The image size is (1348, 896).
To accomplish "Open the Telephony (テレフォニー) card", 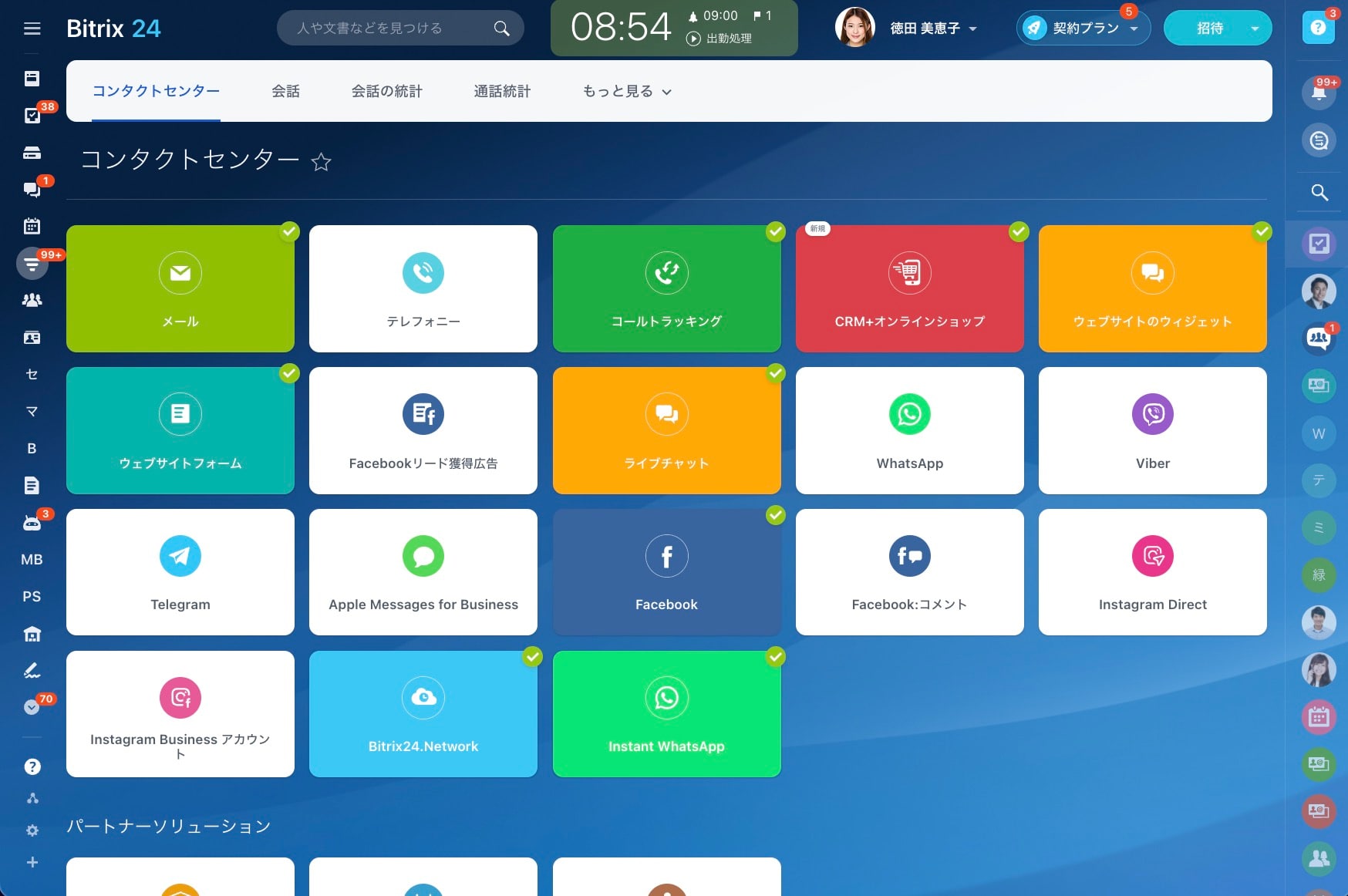I will point(423,288).
